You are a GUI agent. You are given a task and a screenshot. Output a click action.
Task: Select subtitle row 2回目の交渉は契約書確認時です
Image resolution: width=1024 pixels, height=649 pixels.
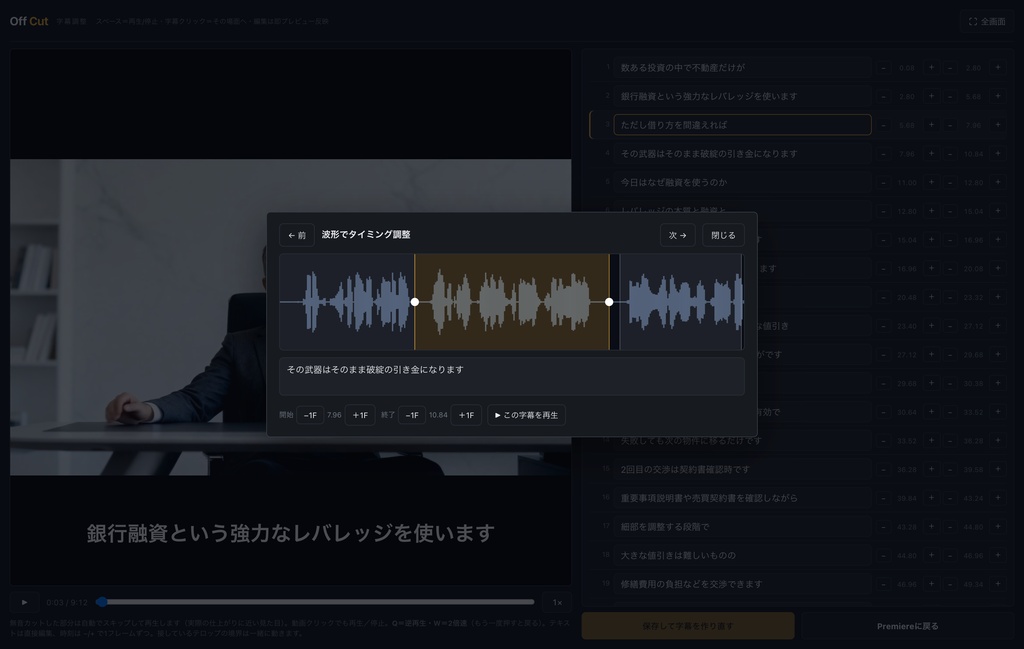tap(742, 469)
